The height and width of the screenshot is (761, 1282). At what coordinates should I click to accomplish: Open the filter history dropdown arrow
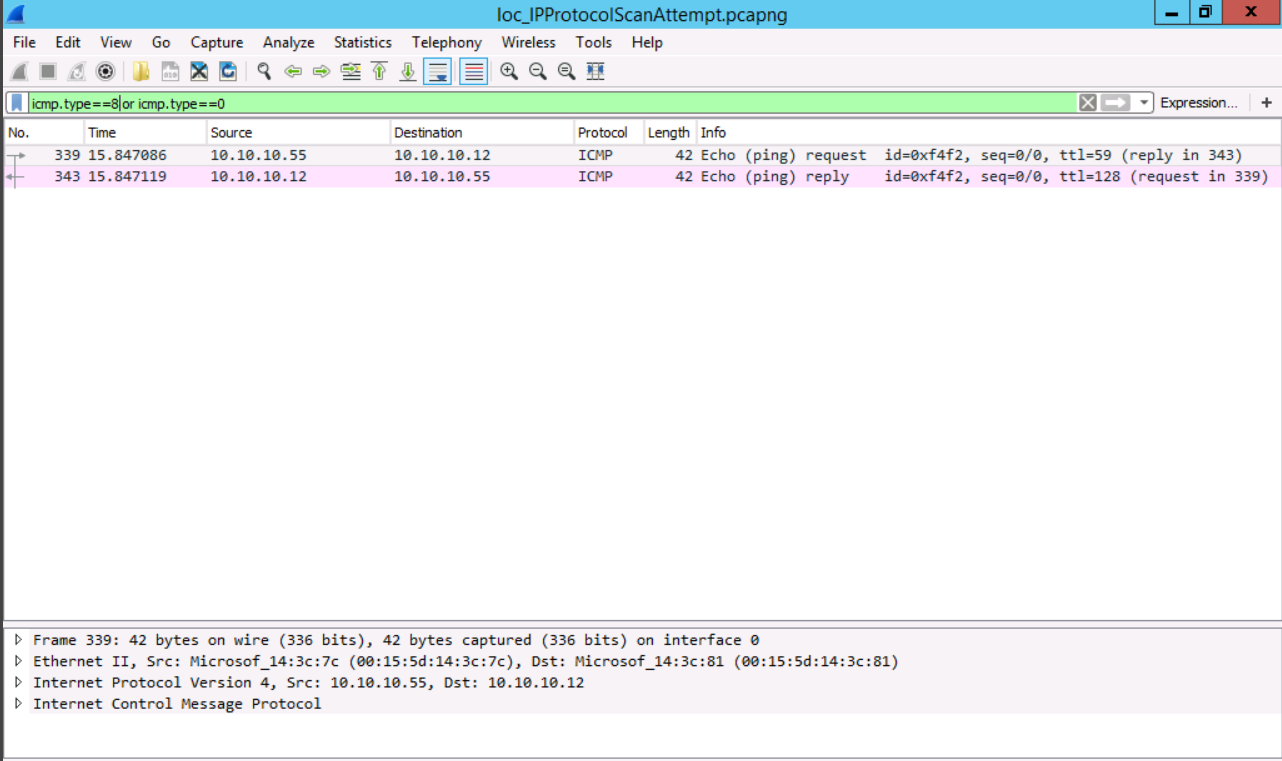(x=1144, y=103)
